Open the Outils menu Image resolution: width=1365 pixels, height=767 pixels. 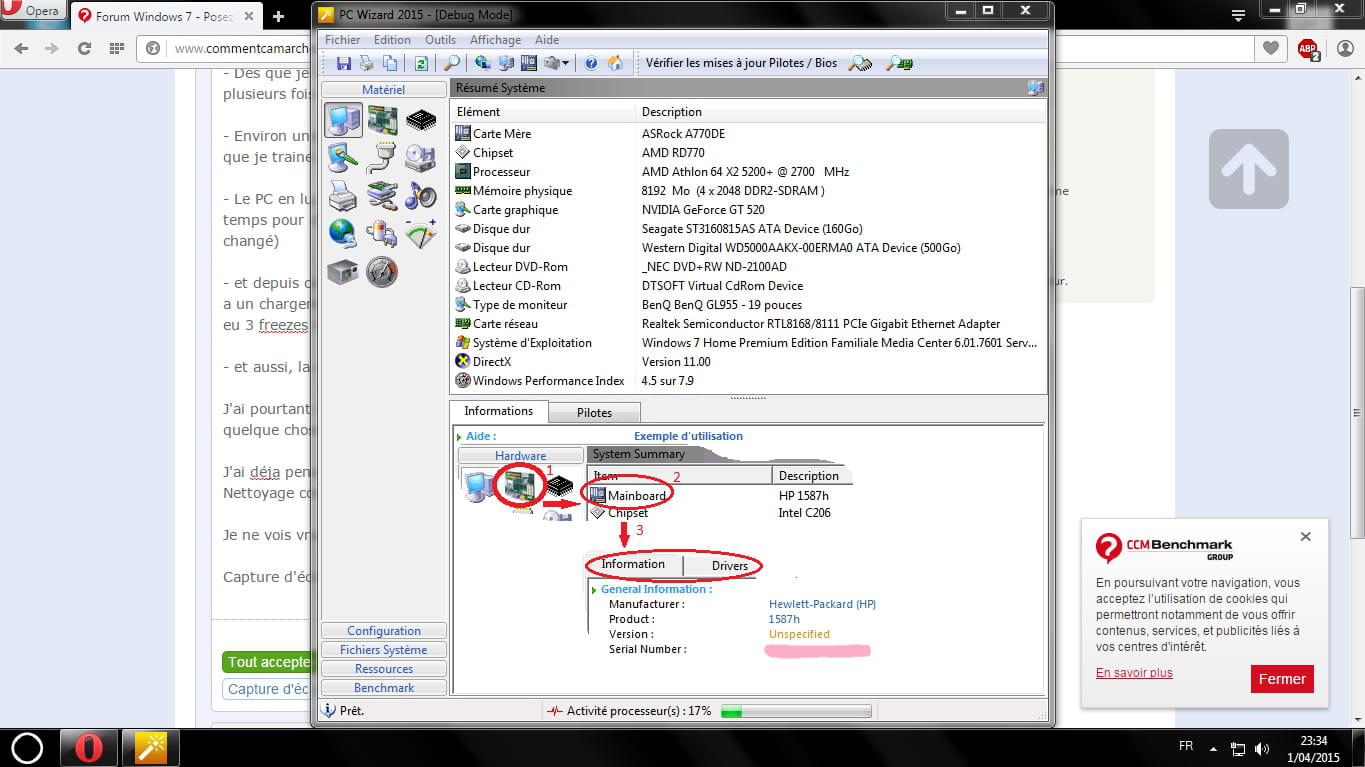coord(440,40)
